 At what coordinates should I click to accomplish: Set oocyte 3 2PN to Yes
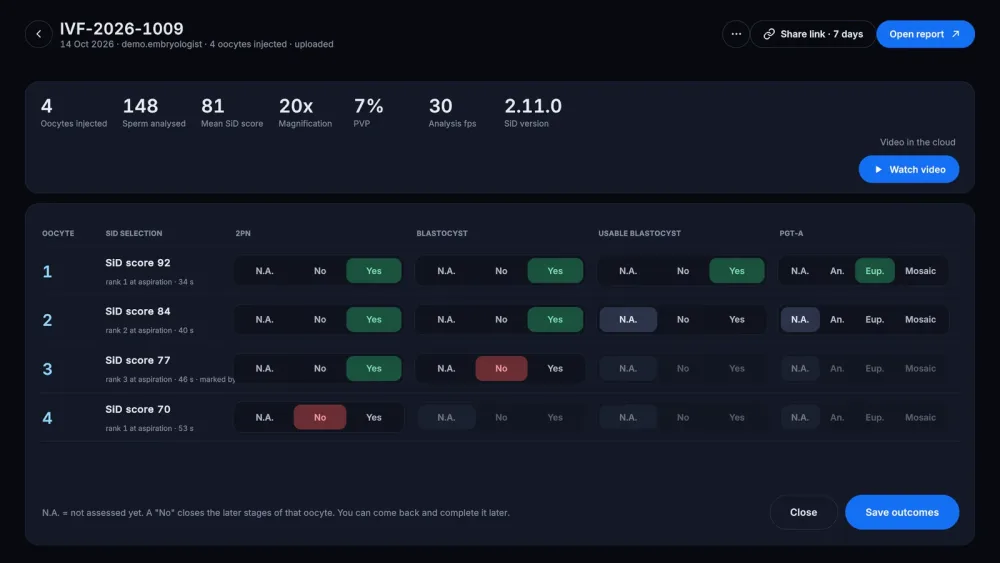(x=374, y=369)
